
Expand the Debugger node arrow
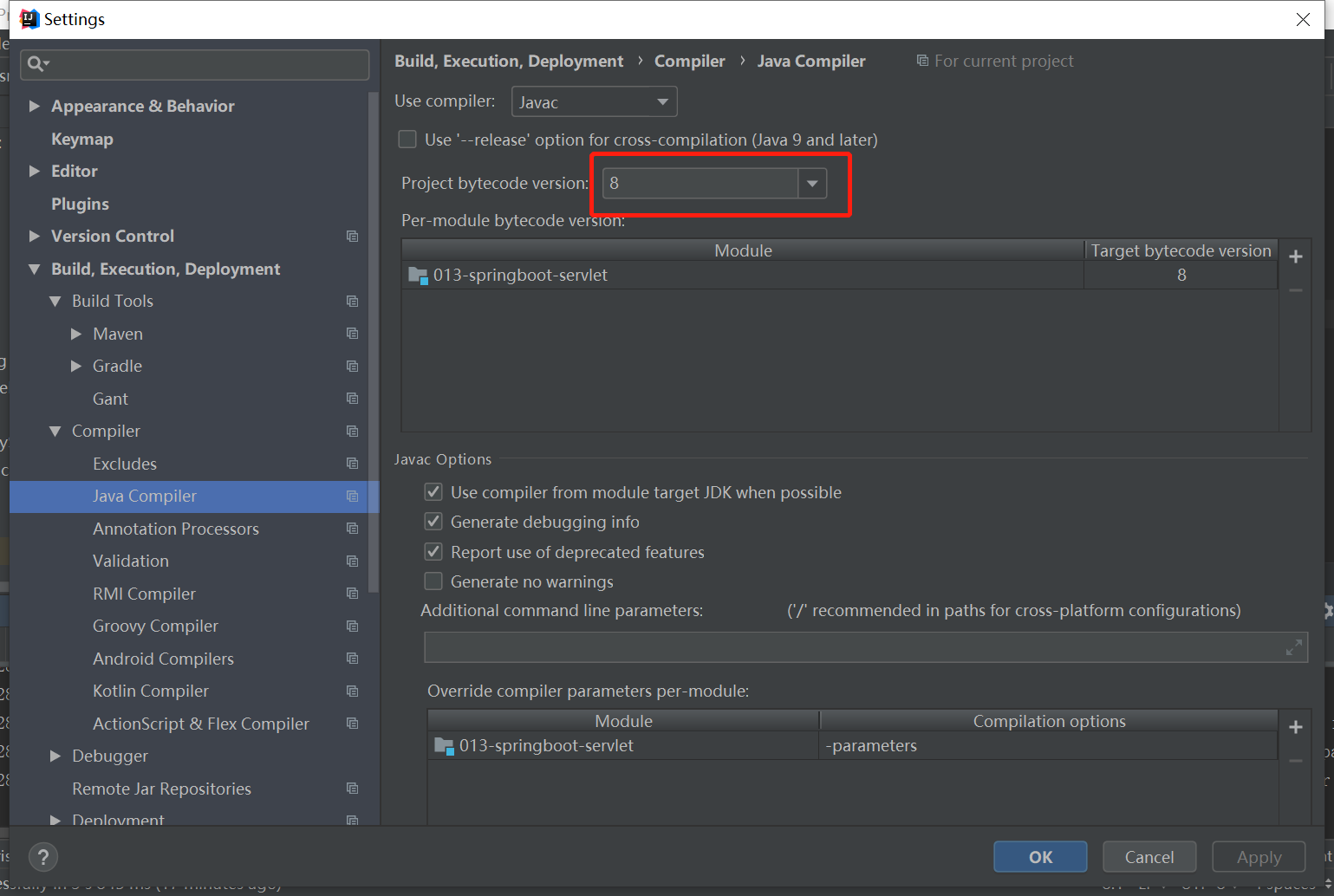[x=55, y=756]
